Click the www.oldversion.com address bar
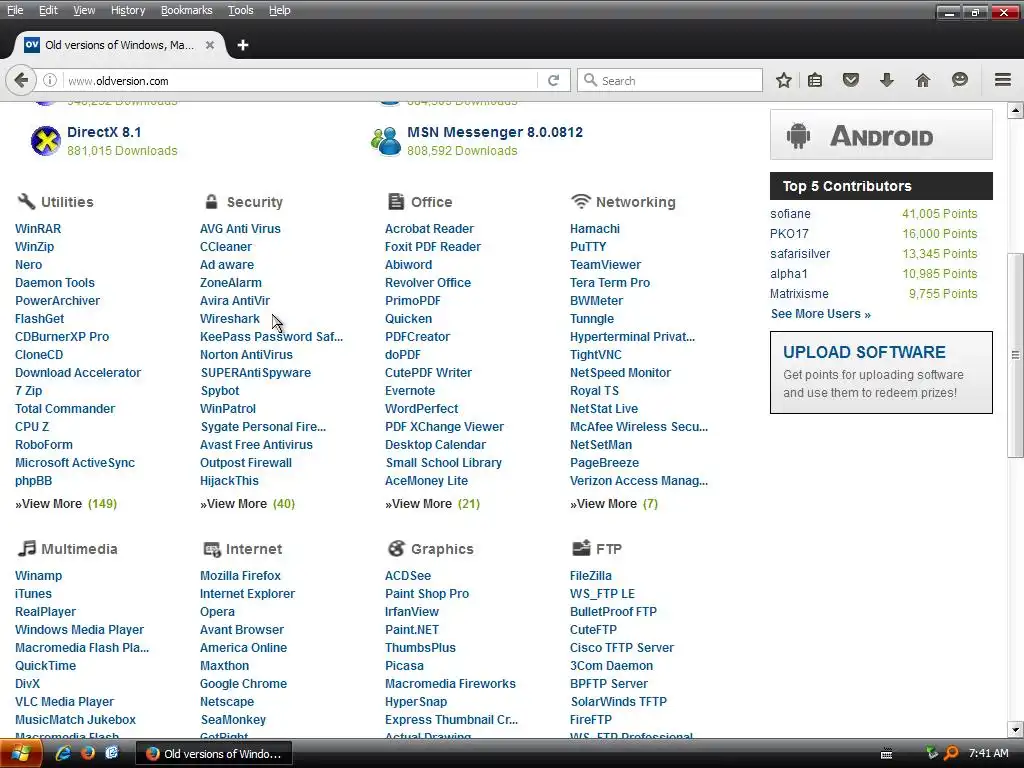The image size is (1024, 768). 300,80
